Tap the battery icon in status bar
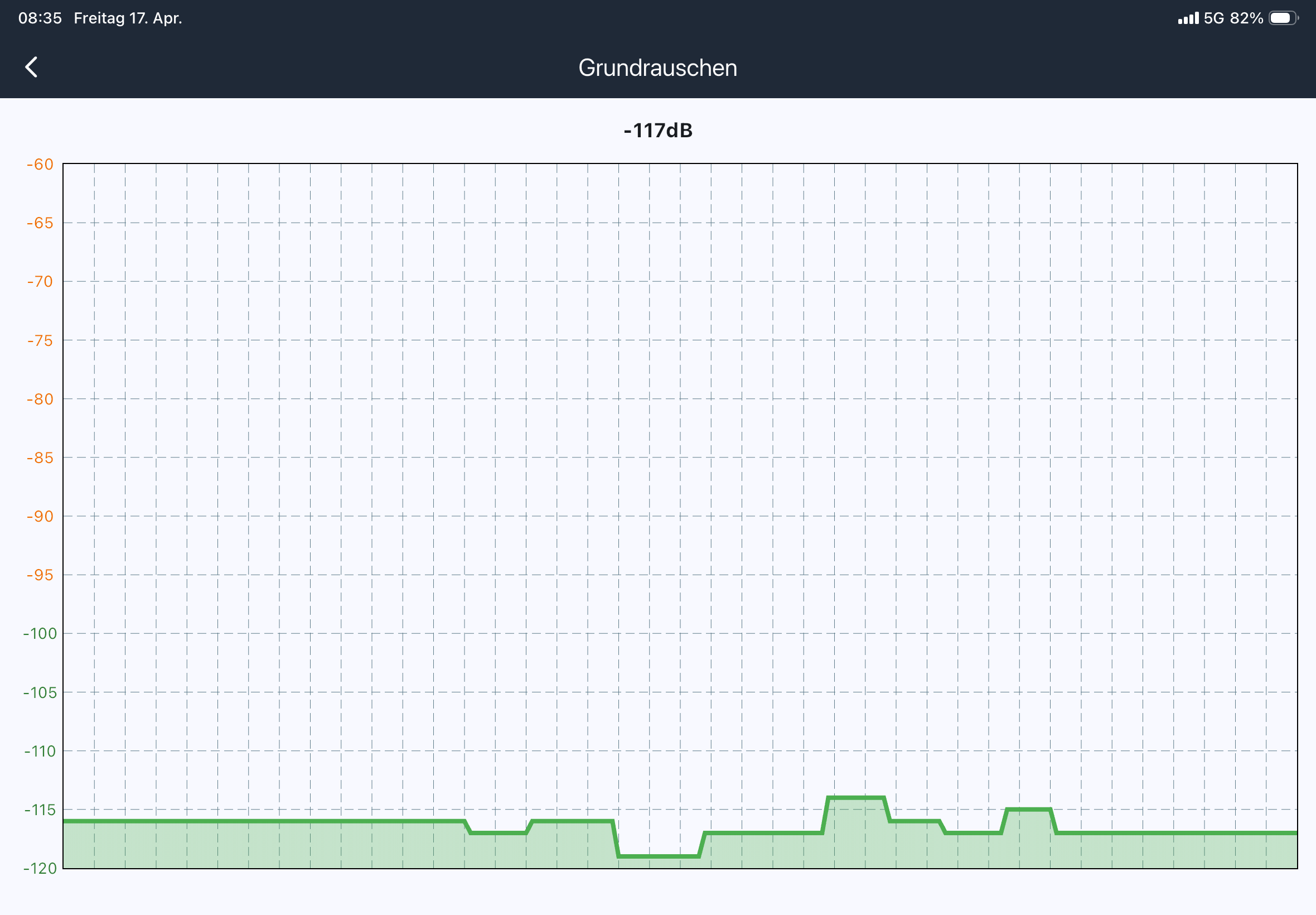 pyautogui.click(x=1283, y=18)
